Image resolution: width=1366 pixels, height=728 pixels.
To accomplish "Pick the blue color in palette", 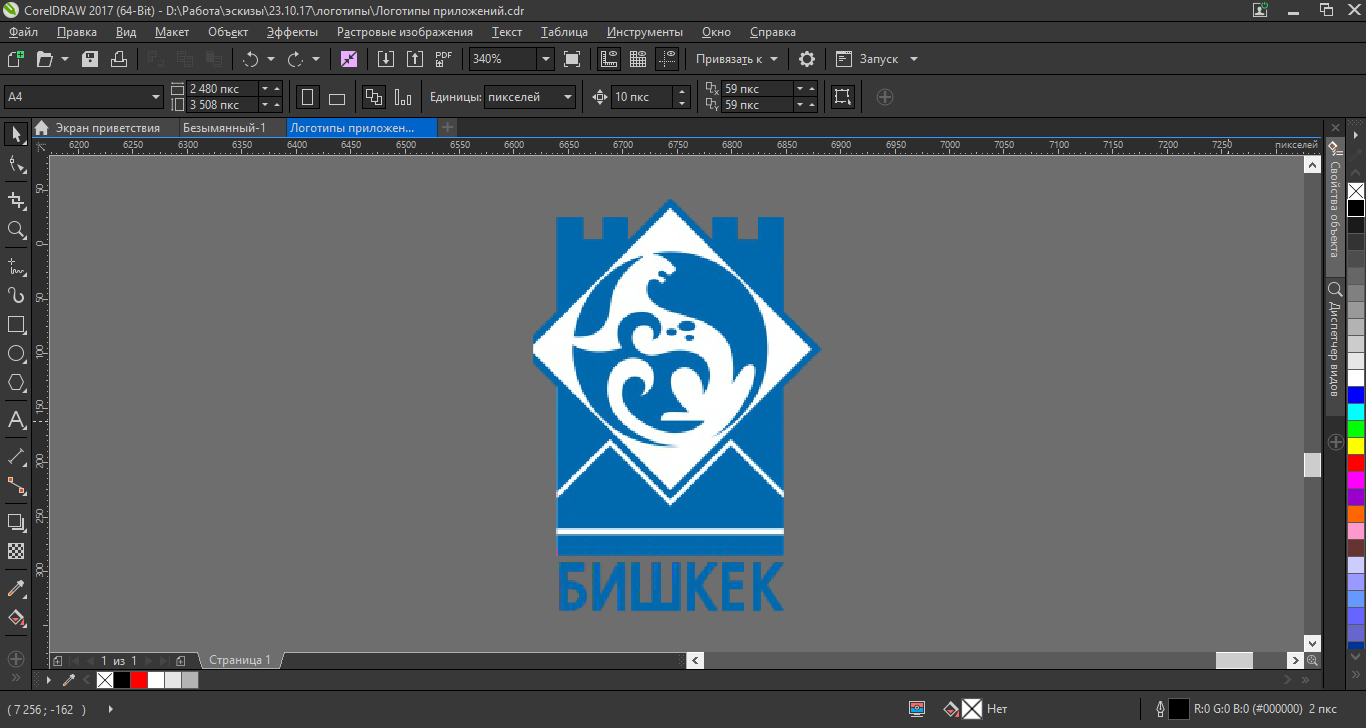I will point(1356,395).
